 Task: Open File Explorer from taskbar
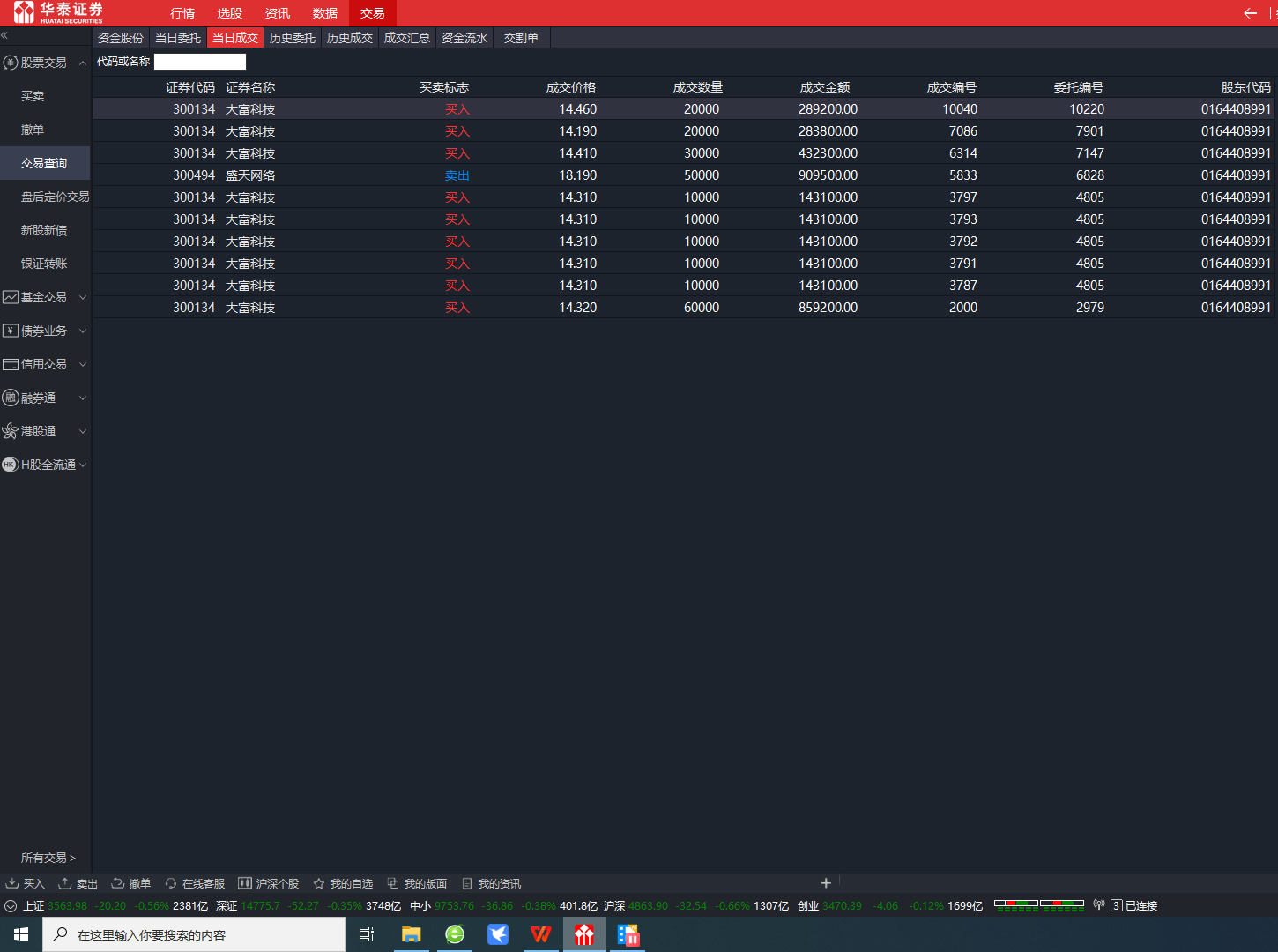click(411, 934)
